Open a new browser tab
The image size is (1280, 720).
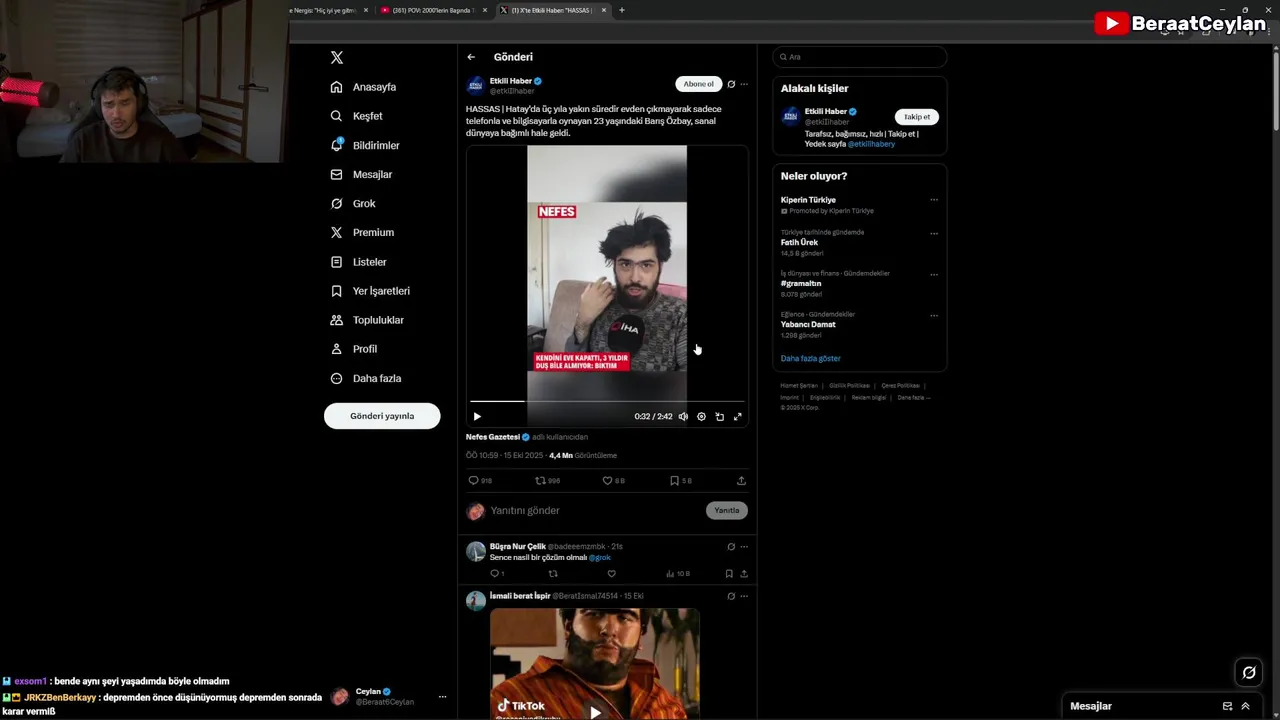622,10
